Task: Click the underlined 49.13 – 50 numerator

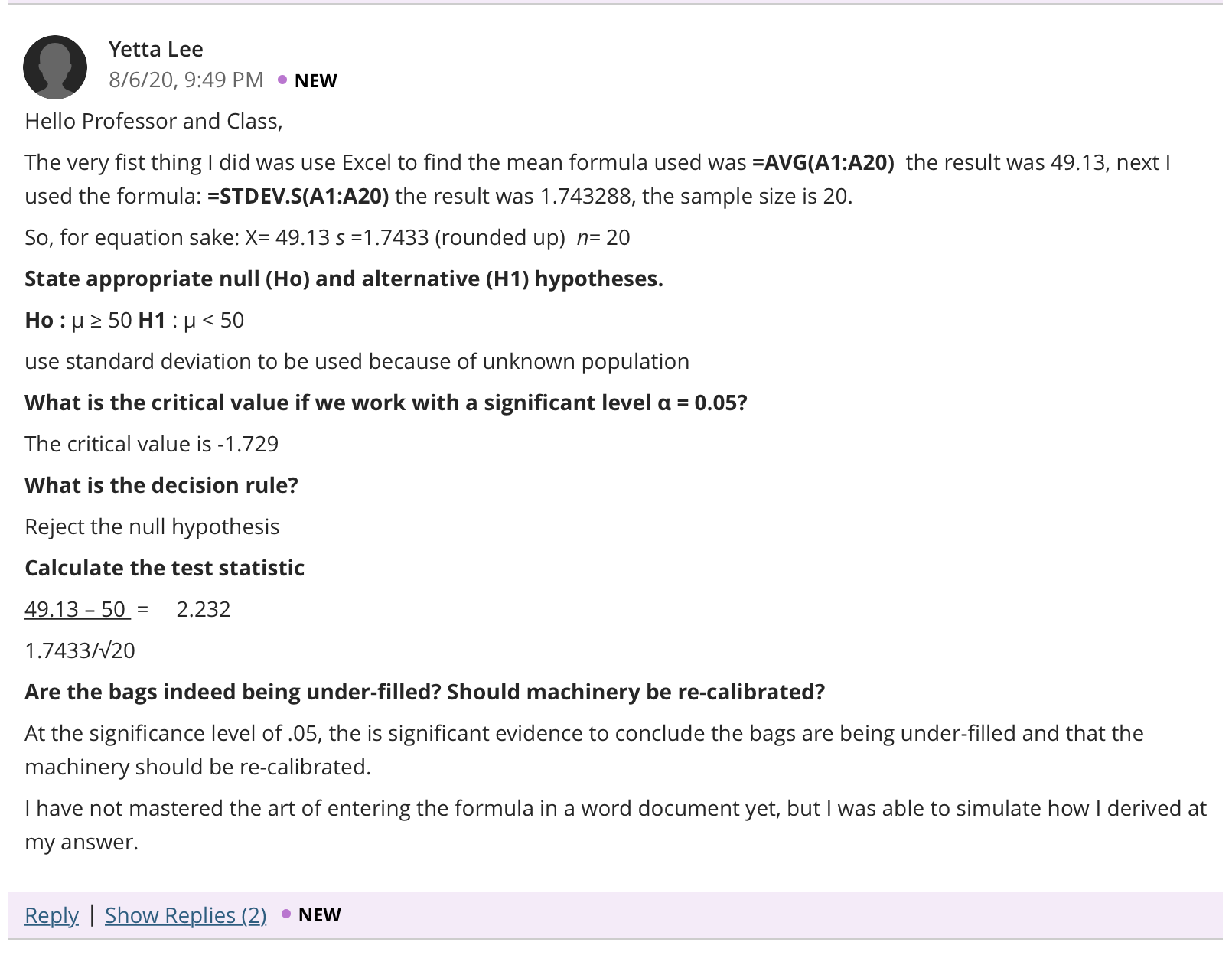Action: pyautogui.click(x=77, y=610)
